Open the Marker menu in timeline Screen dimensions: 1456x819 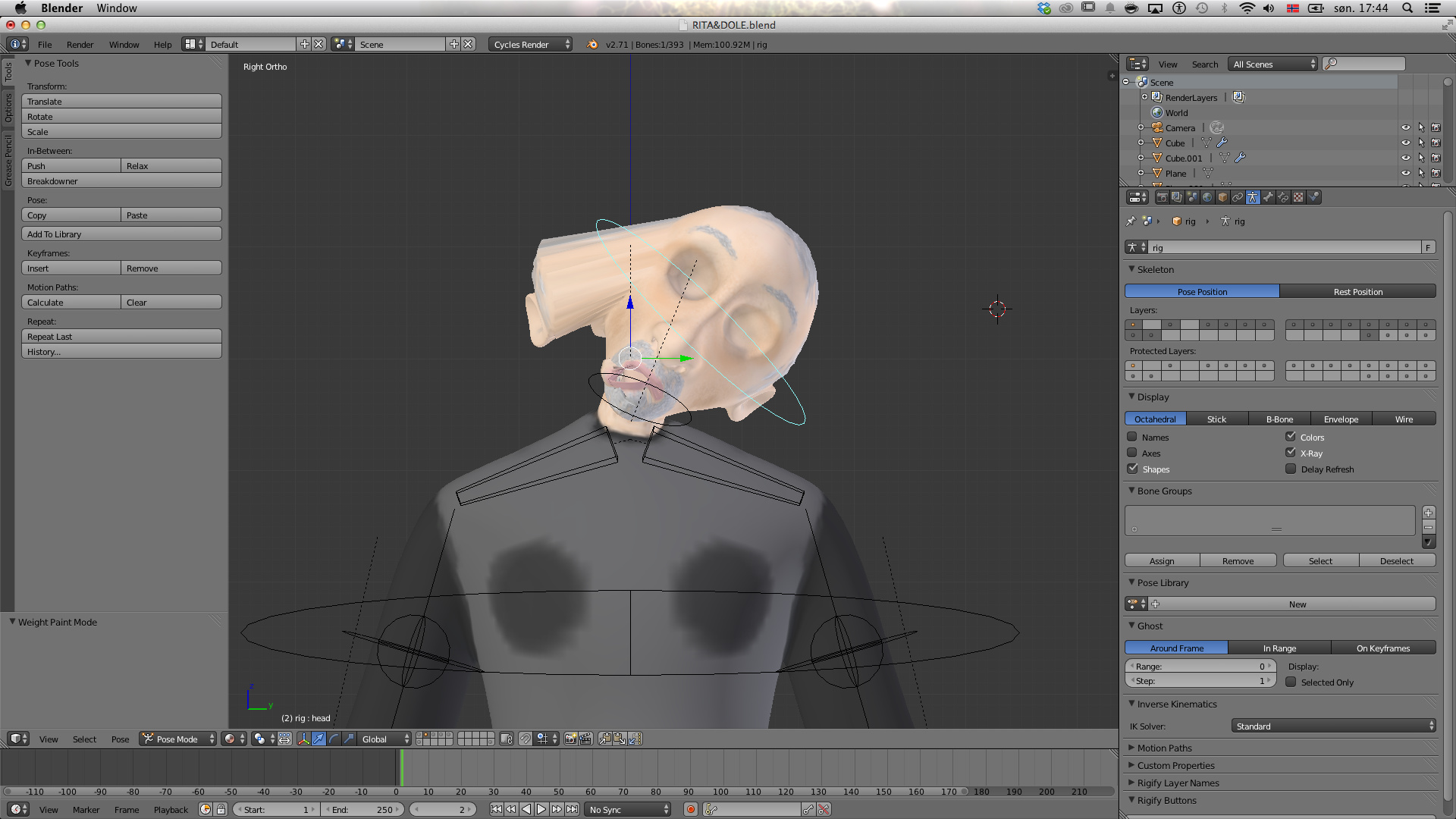pos(86,810)
